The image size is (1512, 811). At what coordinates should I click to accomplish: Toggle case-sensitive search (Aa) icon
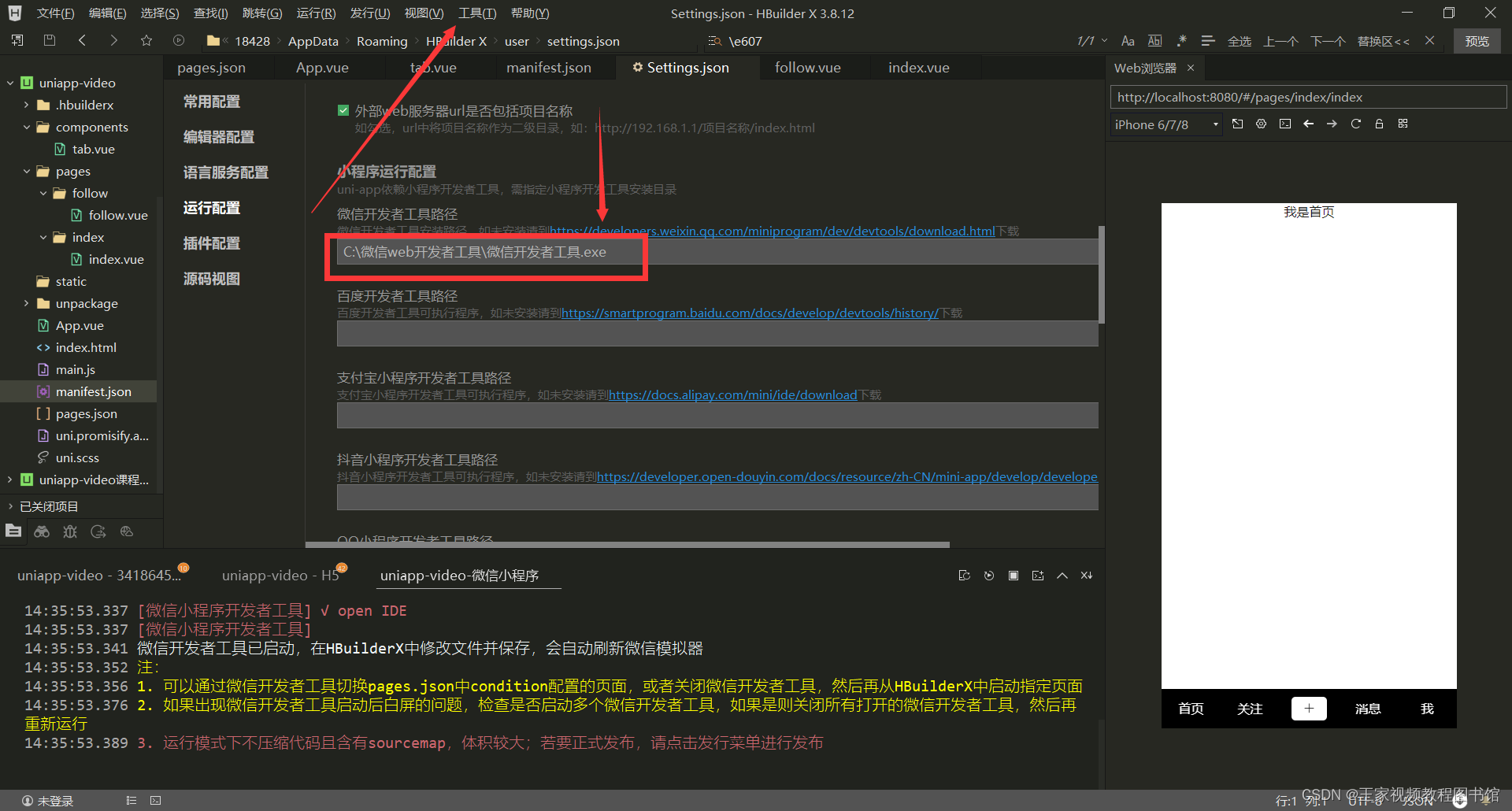(1128, 41)
